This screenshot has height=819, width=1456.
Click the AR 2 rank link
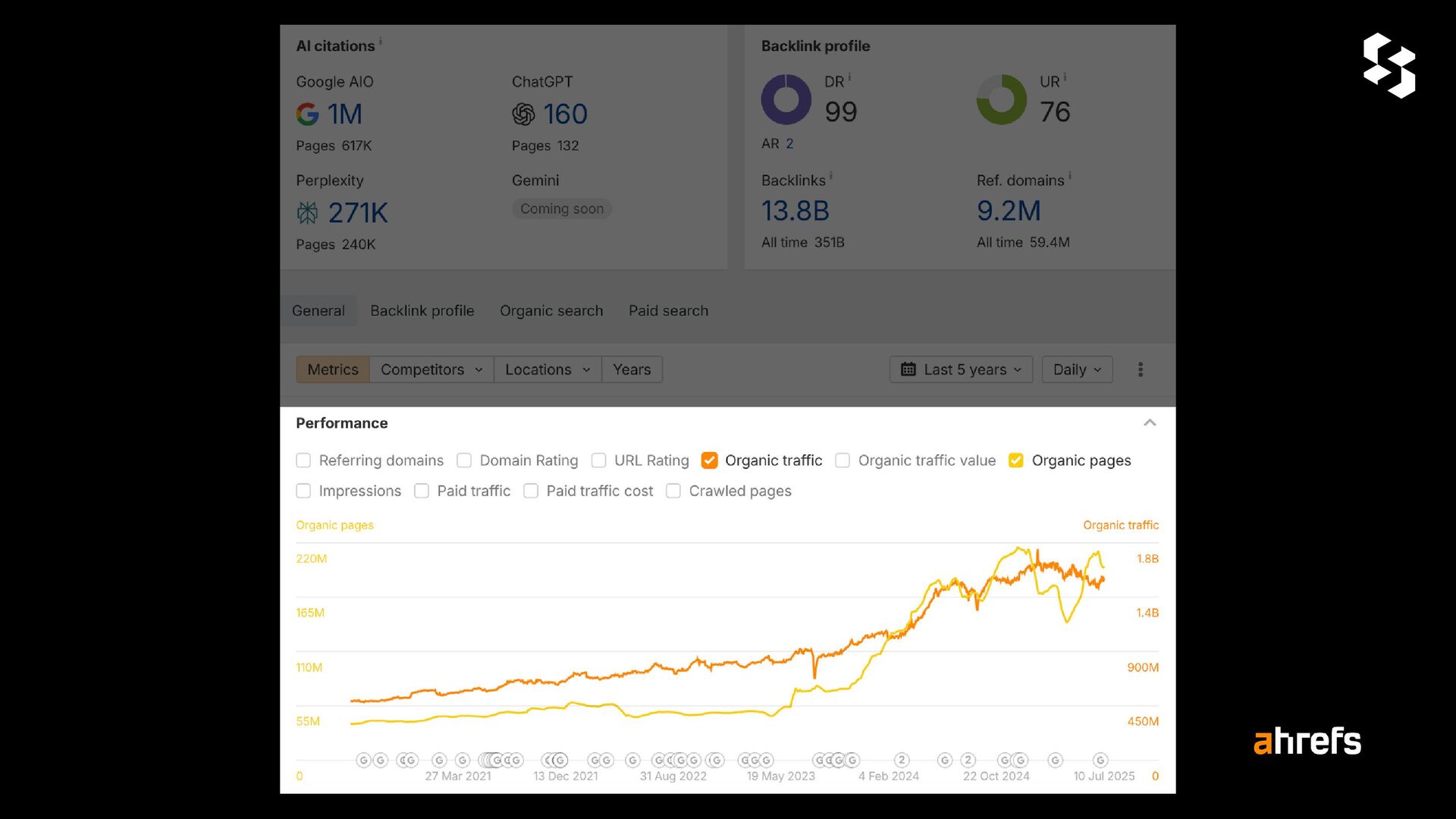click(789, 143)
